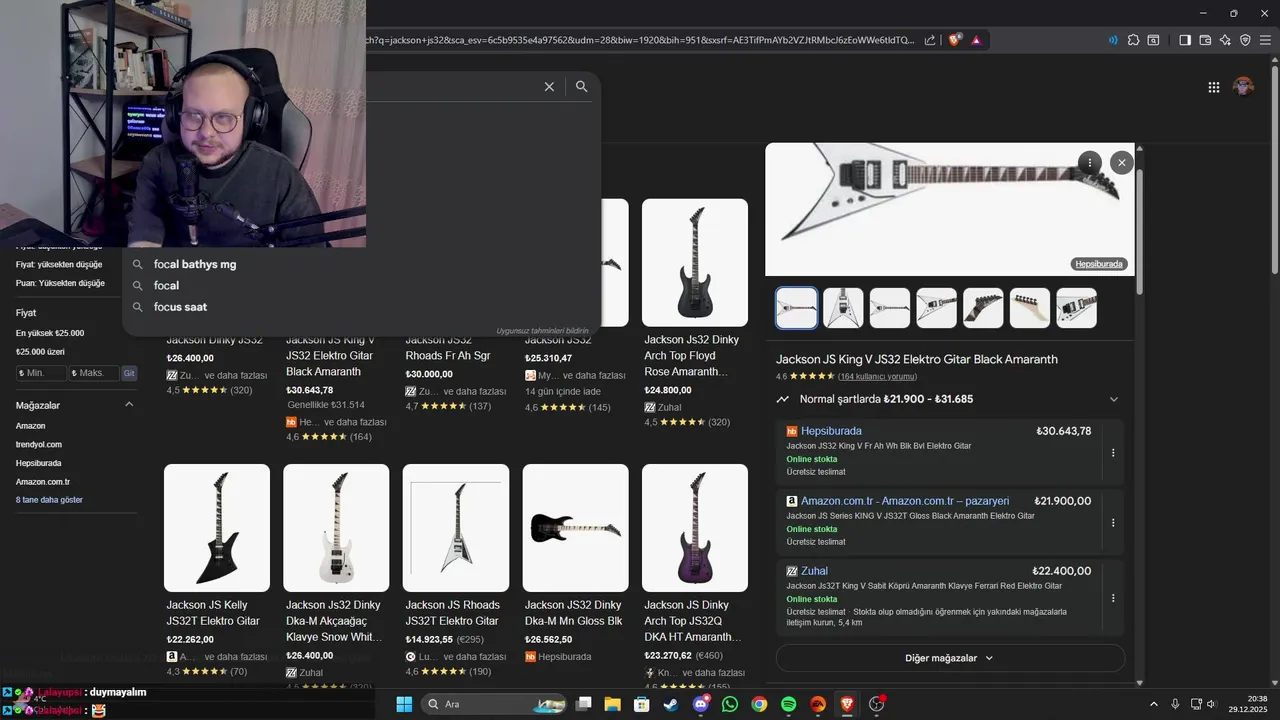This screenshot has width=1280, height=720.
Task: Click the Min. price input field
Action: coord(41,373)
